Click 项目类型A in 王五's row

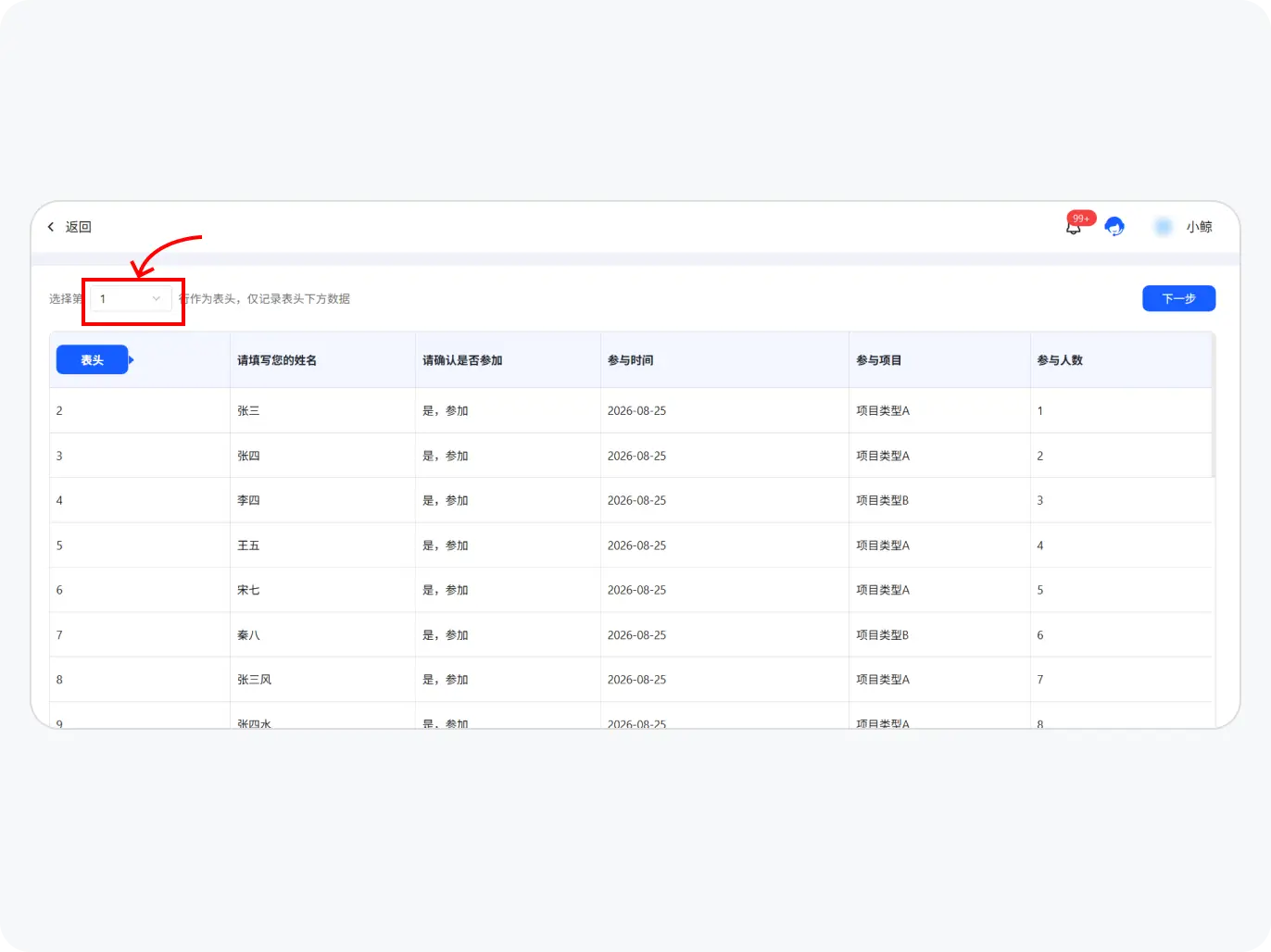click(x=883, y=545)
